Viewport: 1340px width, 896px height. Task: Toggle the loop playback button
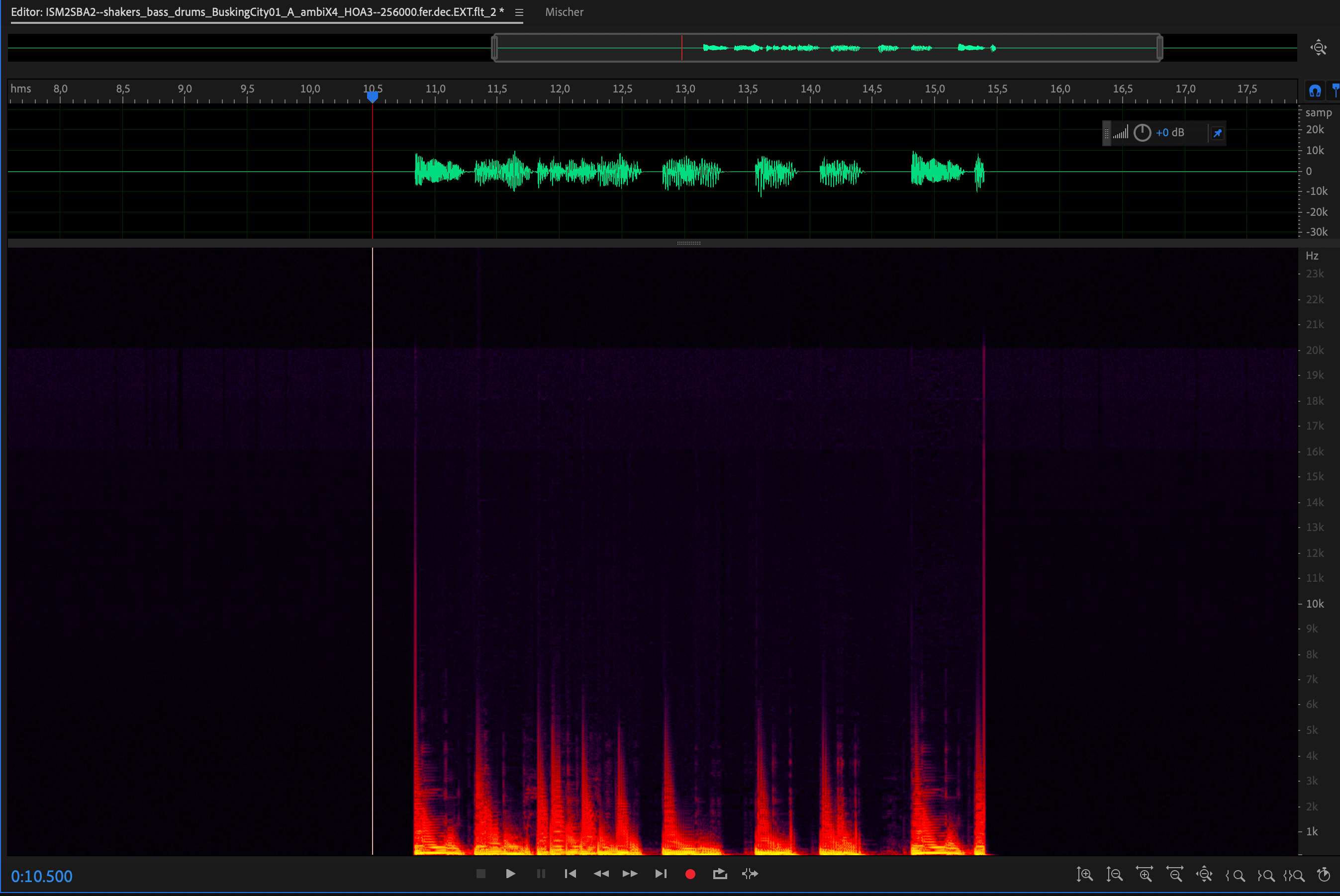click(720, 874)
